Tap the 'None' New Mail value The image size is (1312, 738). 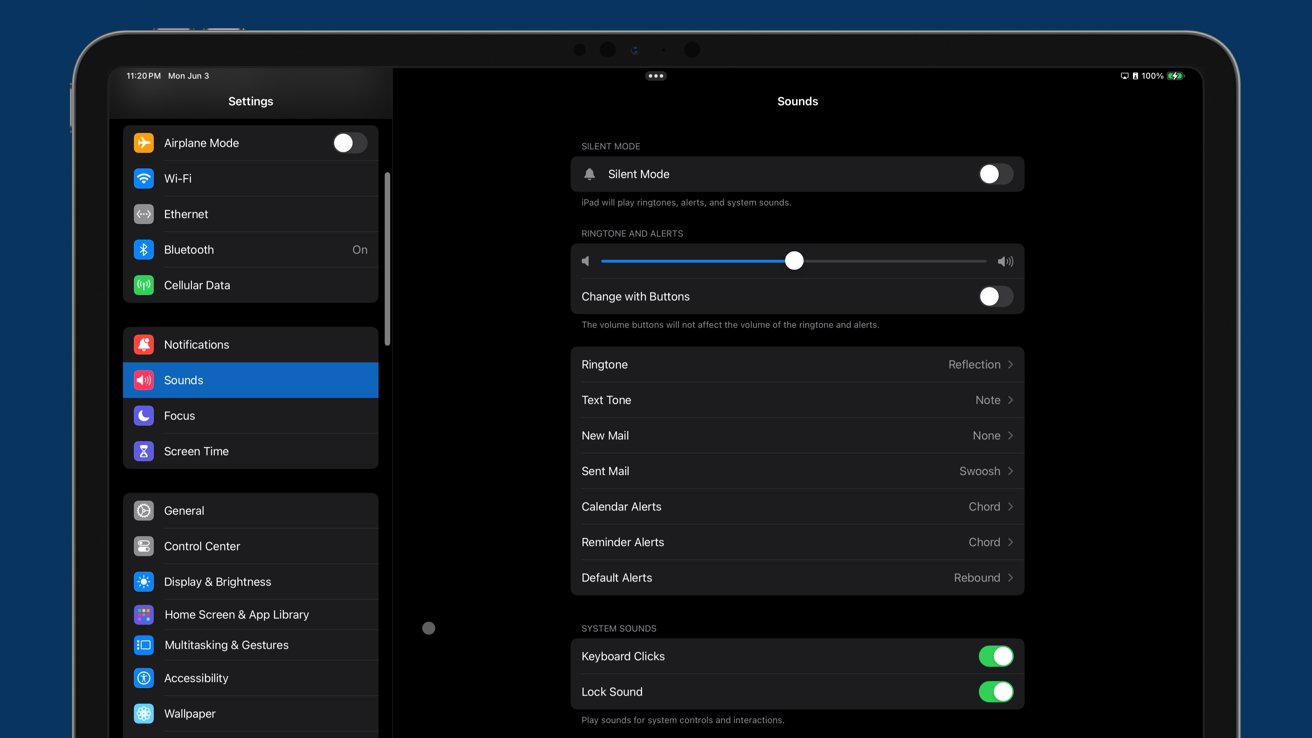(986, 436)
